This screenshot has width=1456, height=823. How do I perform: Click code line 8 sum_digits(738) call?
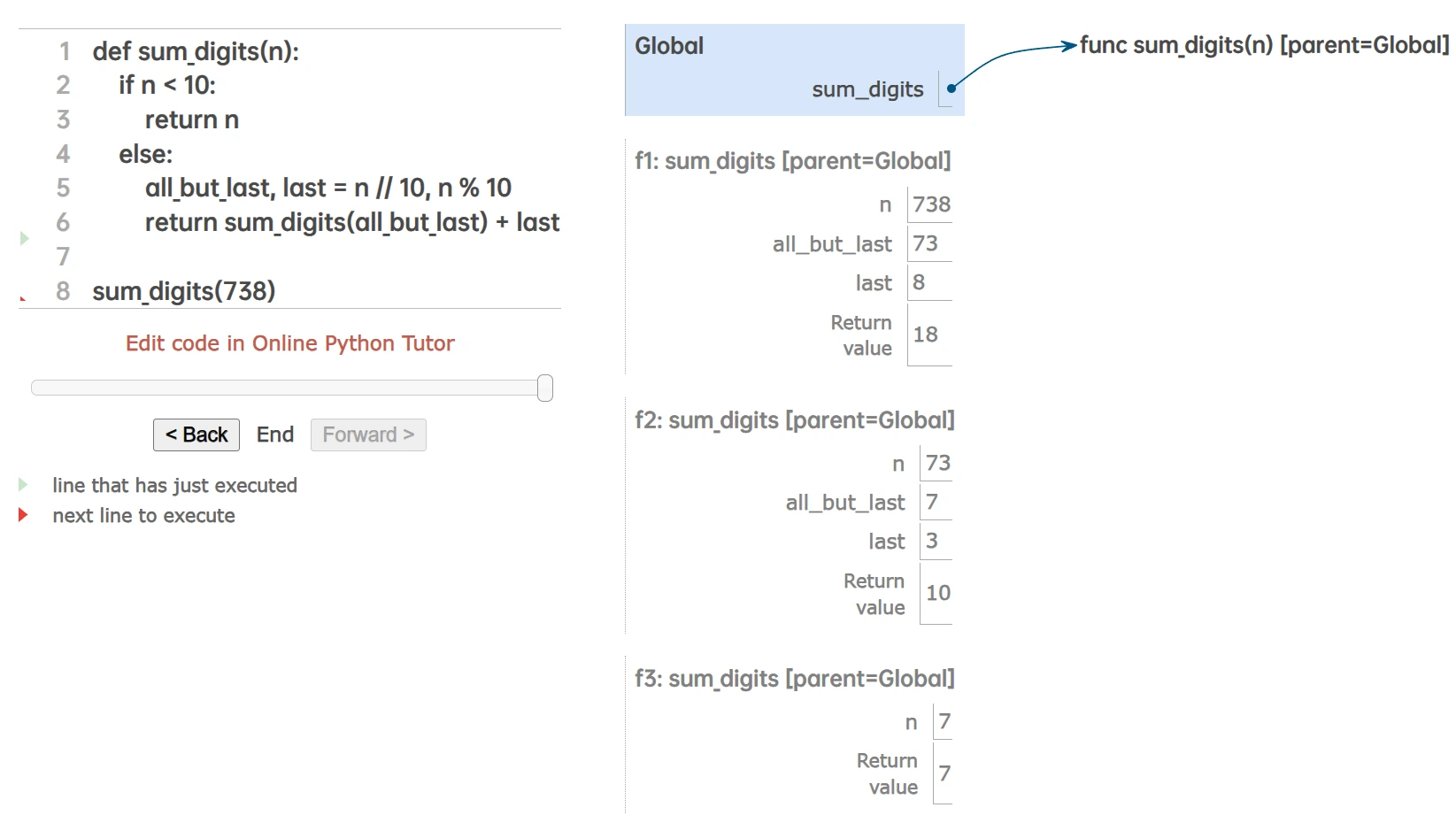pyautogui.click(x=184, y=291)
